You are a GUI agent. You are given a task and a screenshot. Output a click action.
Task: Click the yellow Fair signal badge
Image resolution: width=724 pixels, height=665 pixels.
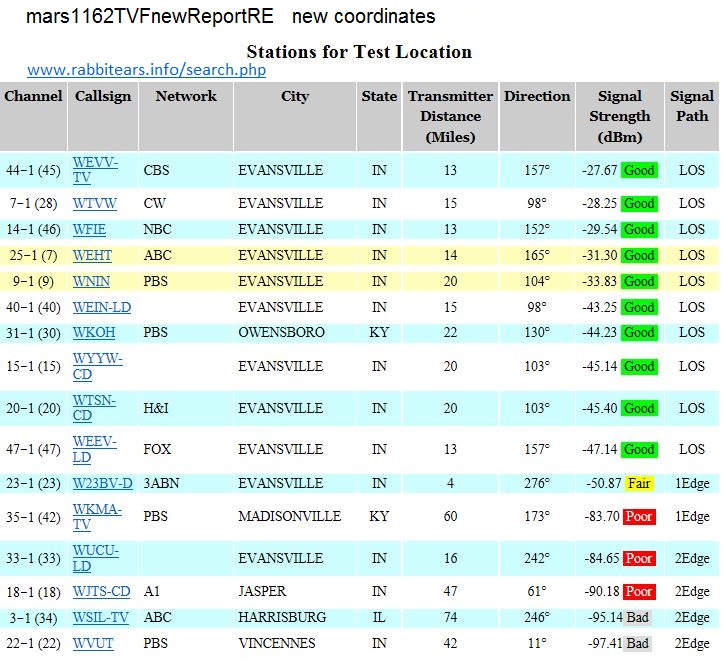(x=639, y=484)
